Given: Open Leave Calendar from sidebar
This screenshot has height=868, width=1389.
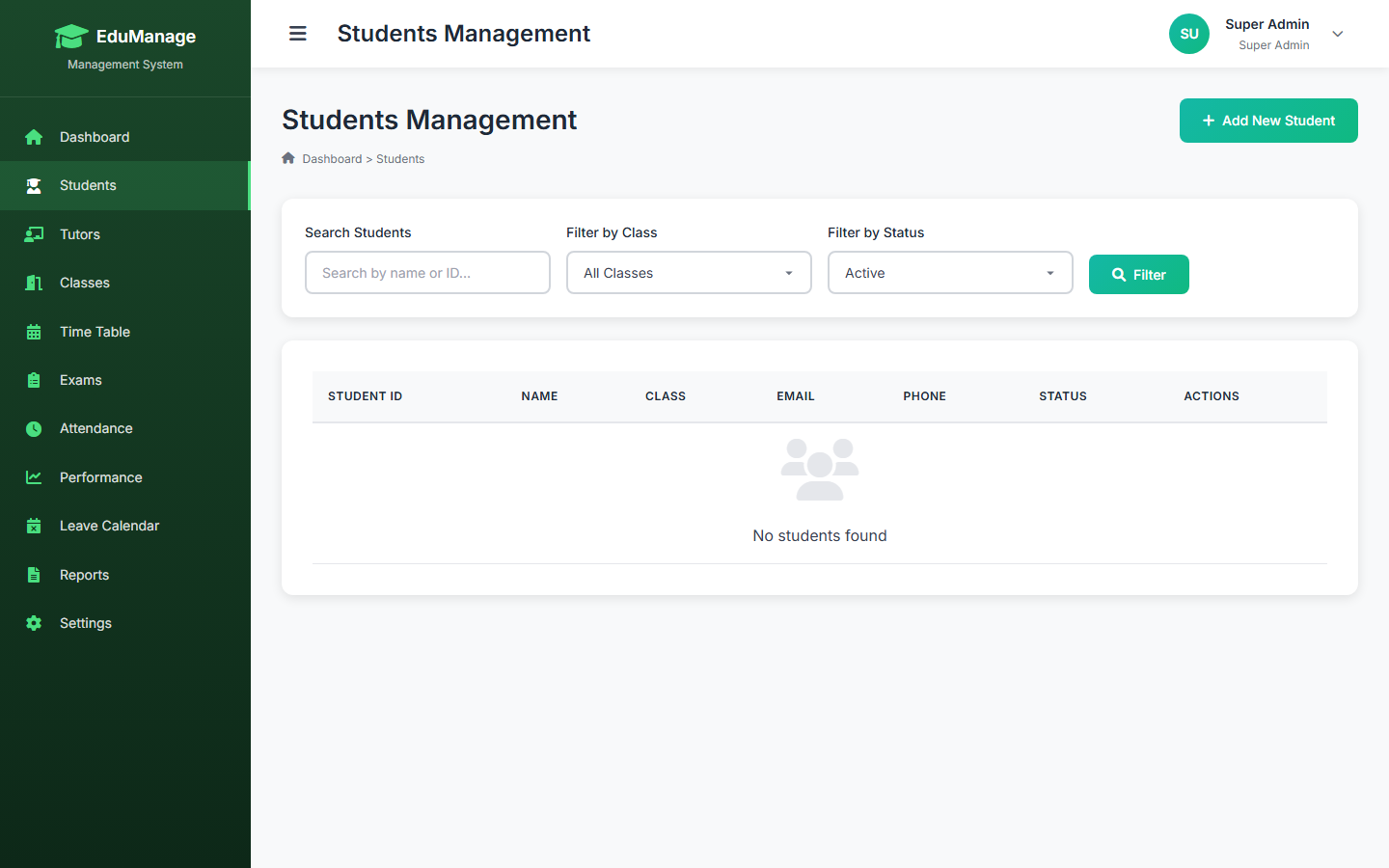Looking at the screenshot, I should pos(125,526).
